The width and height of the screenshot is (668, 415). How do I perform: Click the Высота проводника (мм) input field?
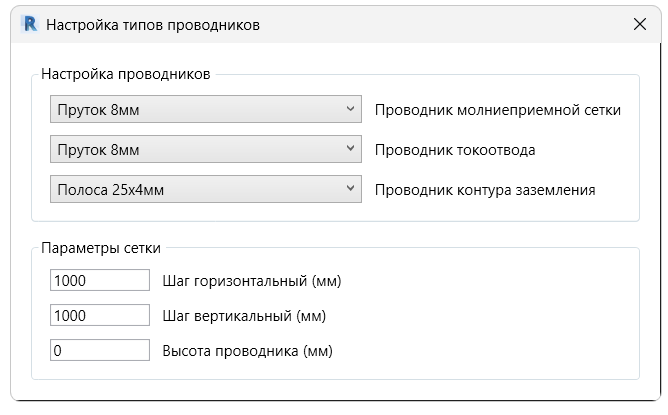(100, 350)
